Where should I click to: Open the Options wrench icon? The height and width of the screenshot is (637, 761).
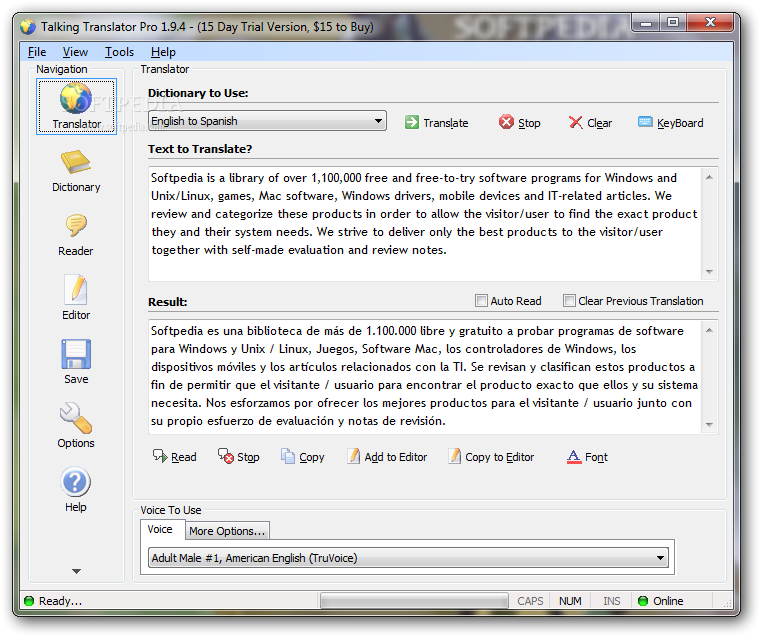click(x=76, y=418)
